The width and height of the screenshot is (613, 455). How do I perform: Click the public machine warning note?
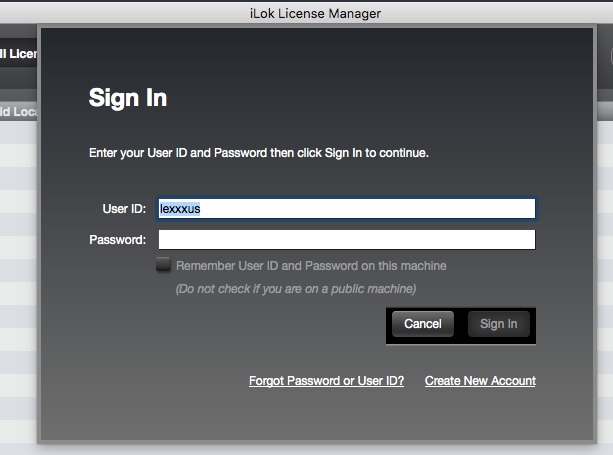click(296, 289)
